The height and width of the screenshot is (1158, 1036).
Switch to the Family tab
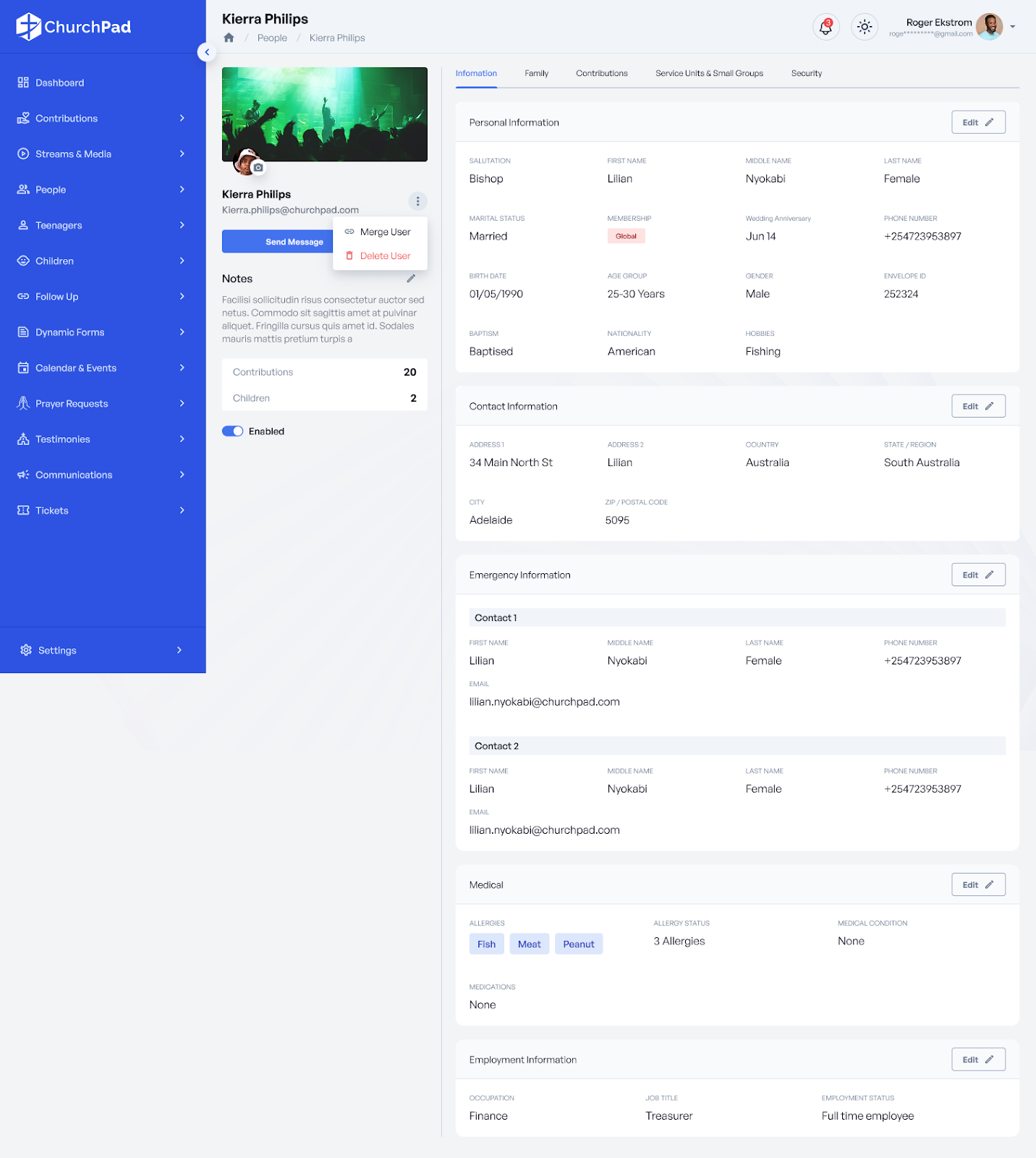[x=536, y=73]
